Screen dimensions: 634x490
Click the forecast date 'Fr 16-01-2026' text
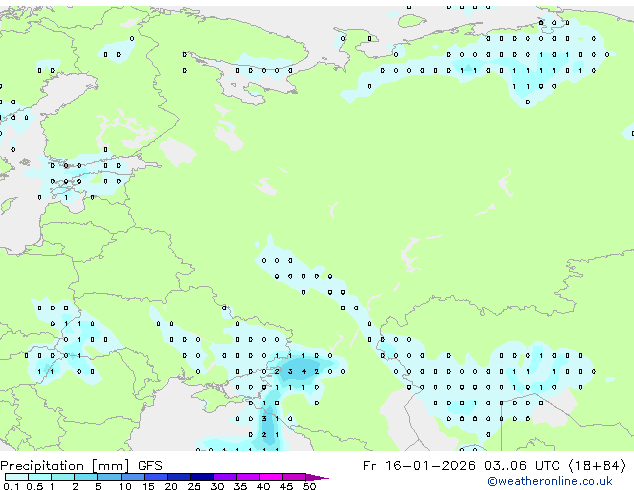coord(419,466)
